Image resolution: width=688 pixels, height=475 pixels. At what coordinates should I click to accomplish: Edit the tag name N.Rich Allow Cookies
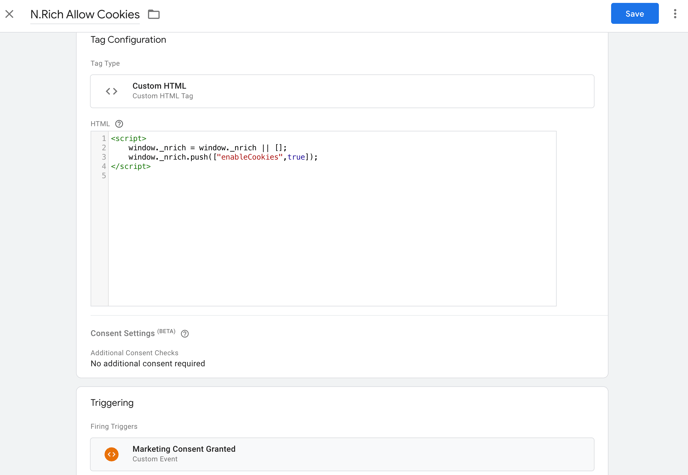(85, 14)
